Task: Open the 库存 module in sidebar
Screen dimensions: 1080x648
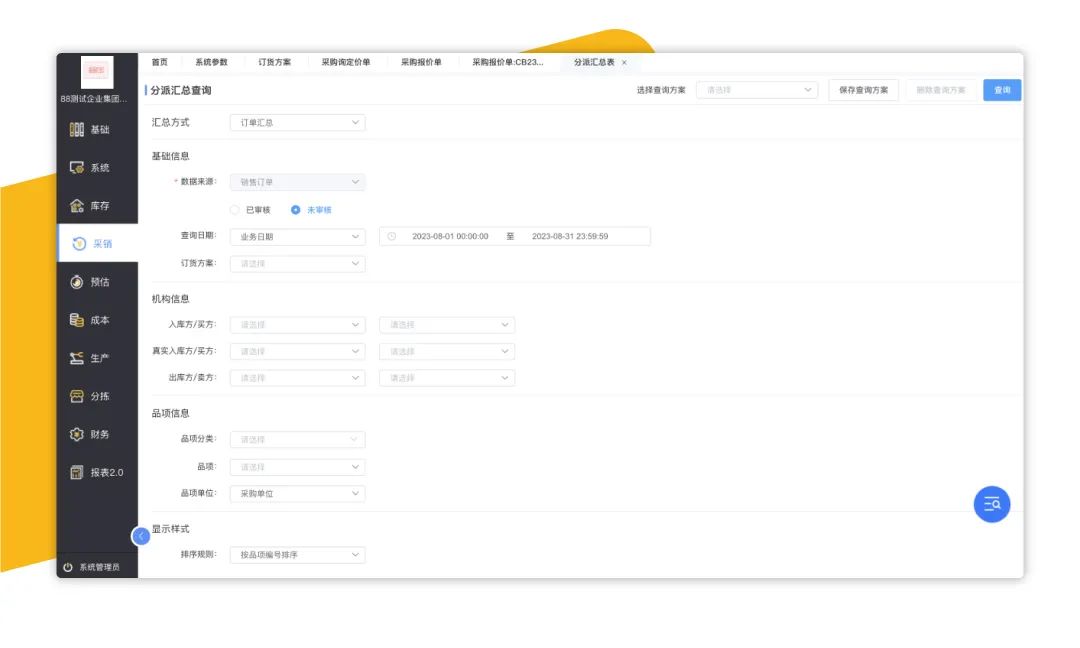Action: click(97, 206)
